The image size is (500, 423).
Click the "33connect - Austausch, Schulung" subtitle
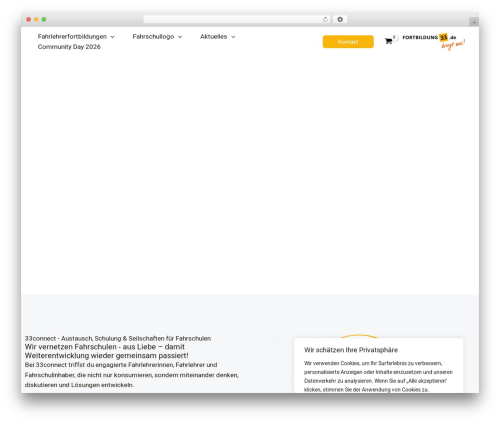(x=118, y=338)
